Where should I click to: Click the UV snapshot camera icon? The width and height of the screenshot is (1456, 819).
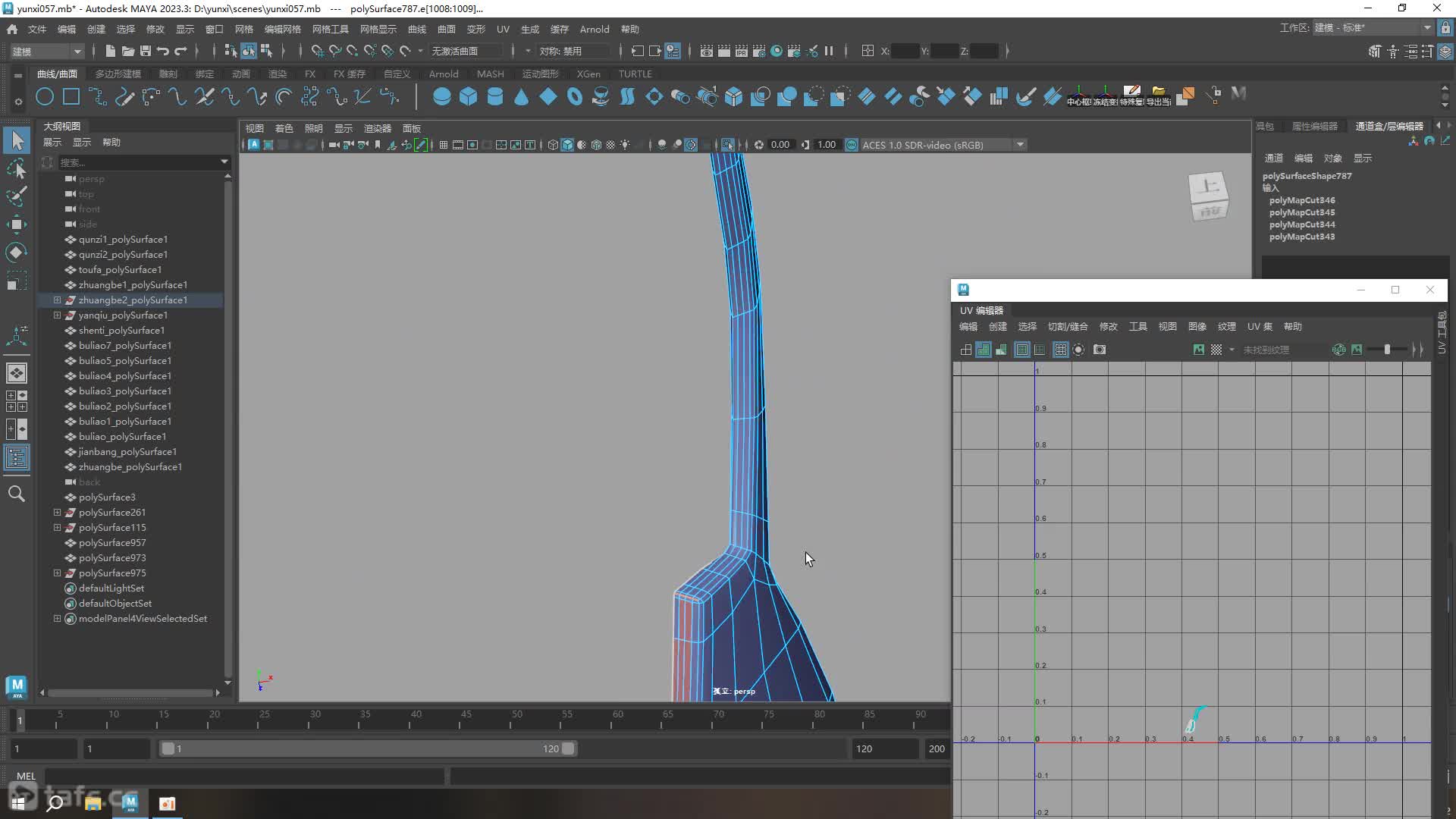1100,350
